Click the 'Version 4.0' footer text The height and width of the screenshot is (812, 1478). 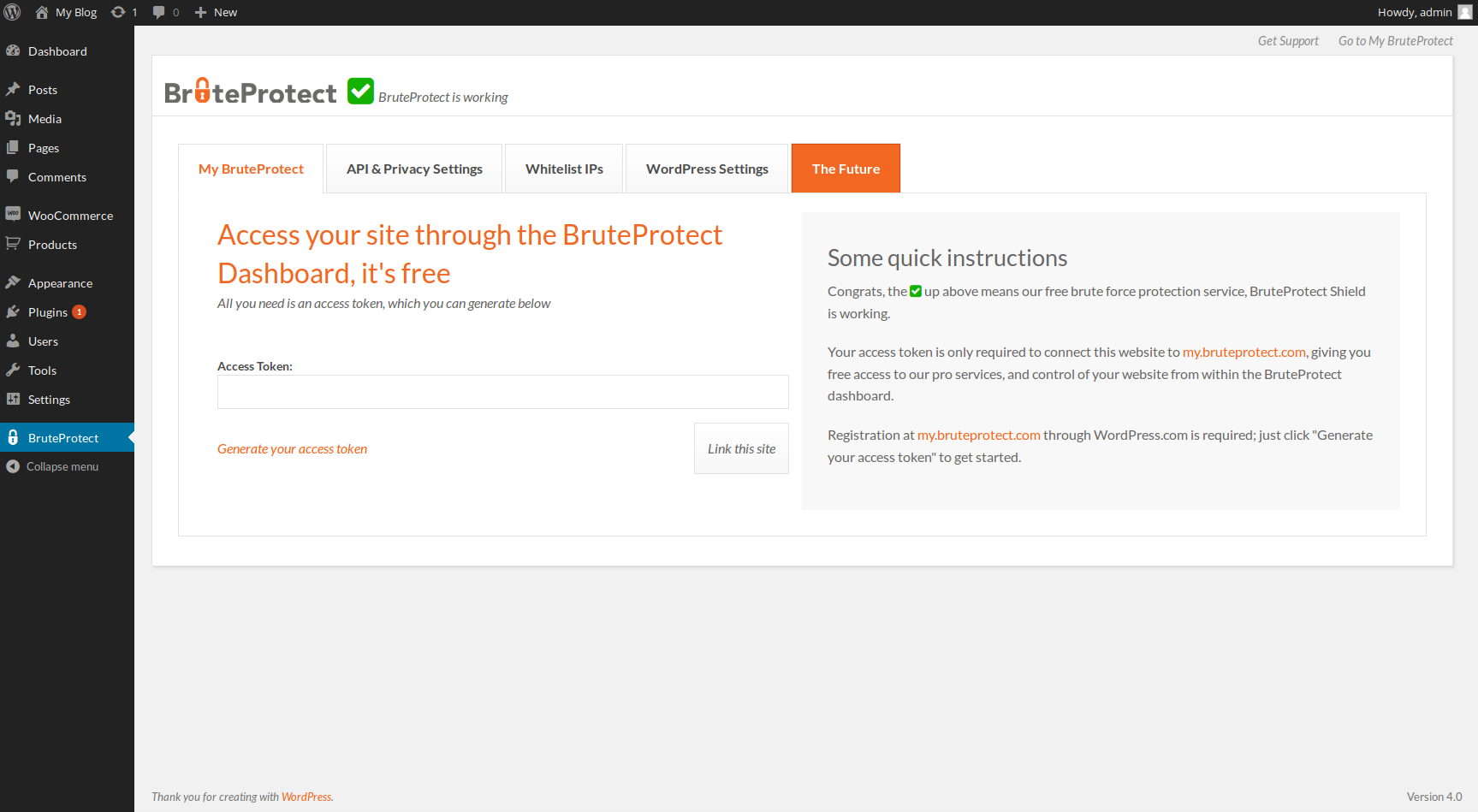1434,797
